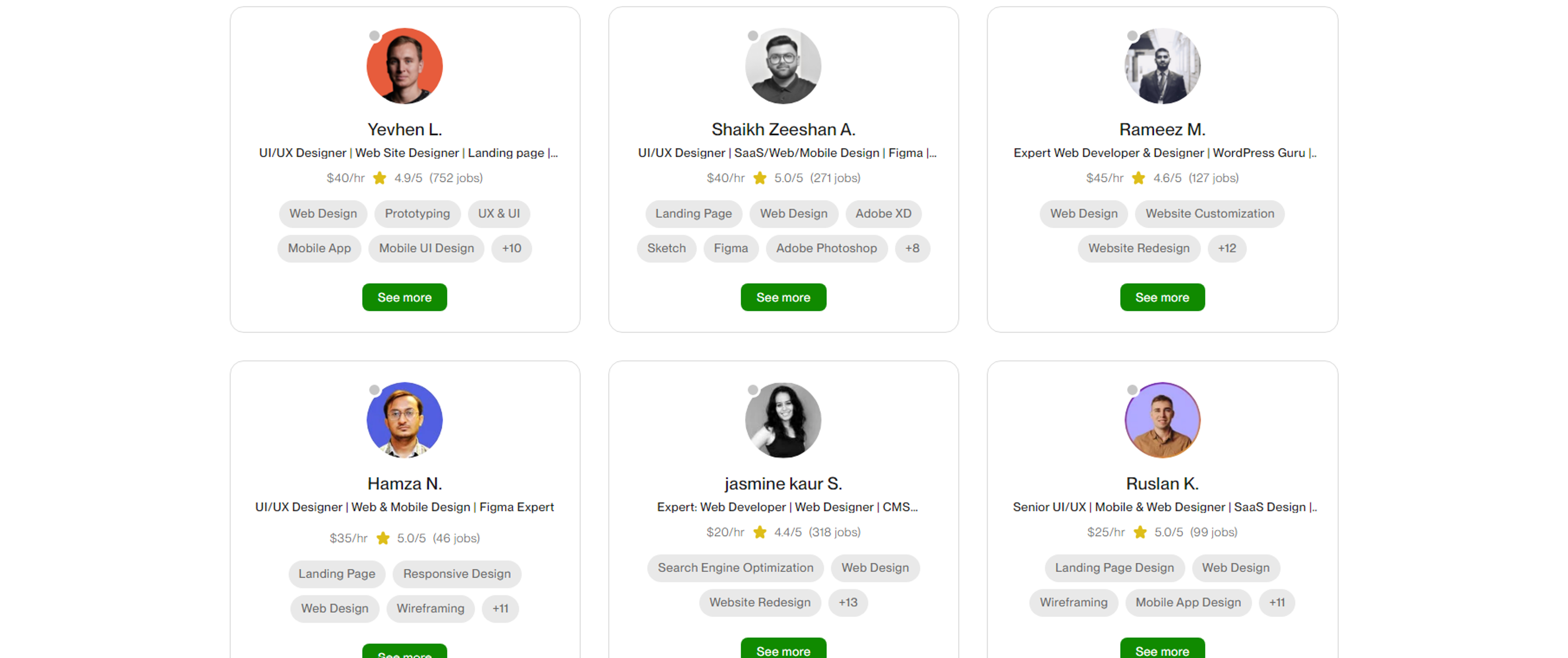Click the star icon on Hamza N.'s card

pyautogui.click(x=383, y=538)
